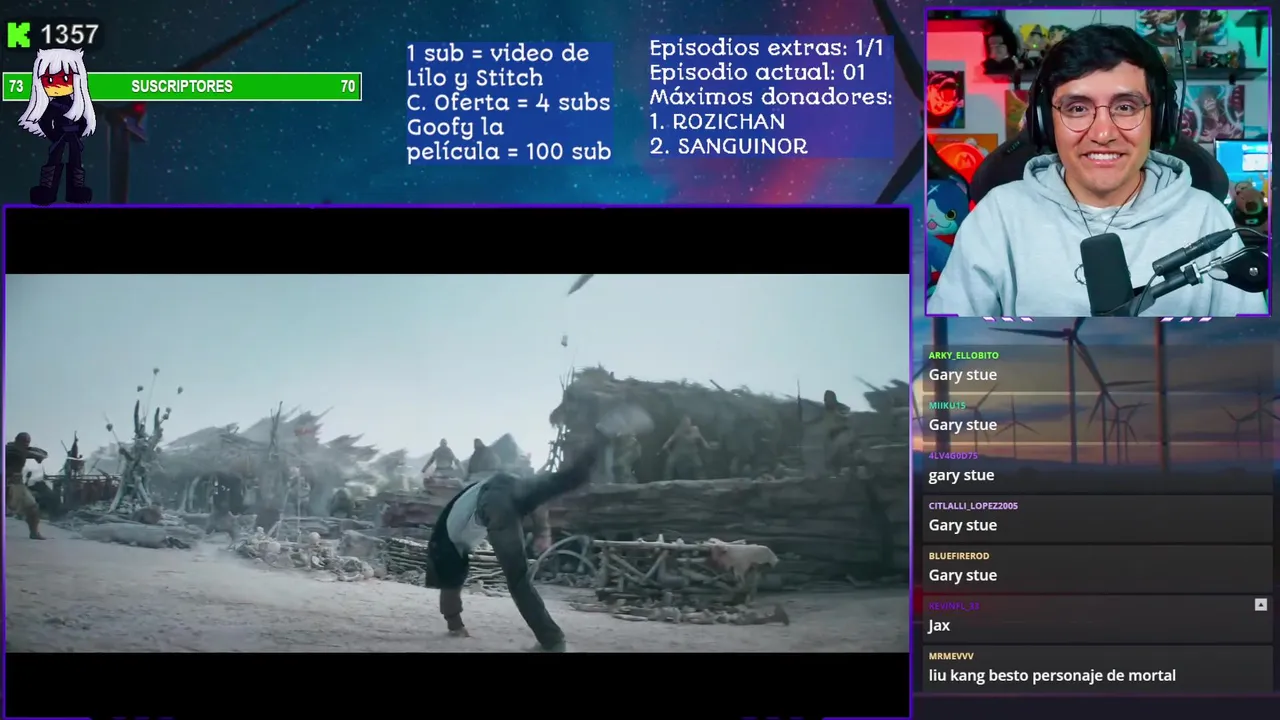Click '1 sub = video de' text

[498, 53]
